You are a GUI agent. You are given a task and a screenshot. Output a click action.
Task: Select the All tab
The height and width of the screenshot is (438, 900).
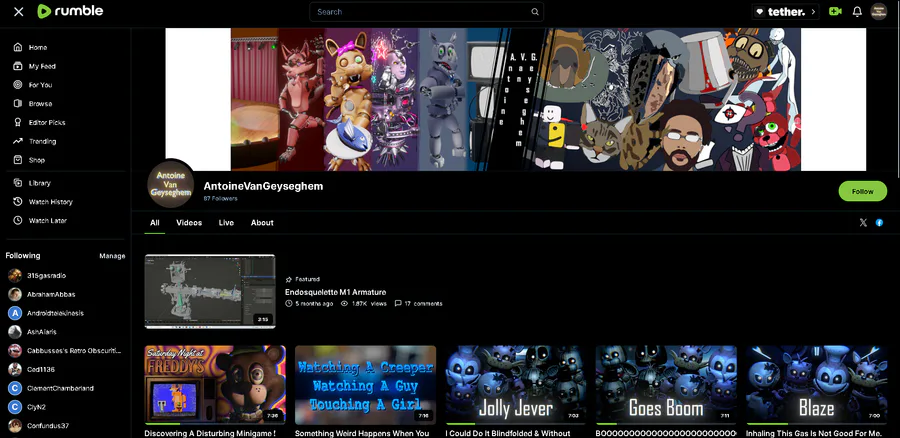click(x=154, y=223)
